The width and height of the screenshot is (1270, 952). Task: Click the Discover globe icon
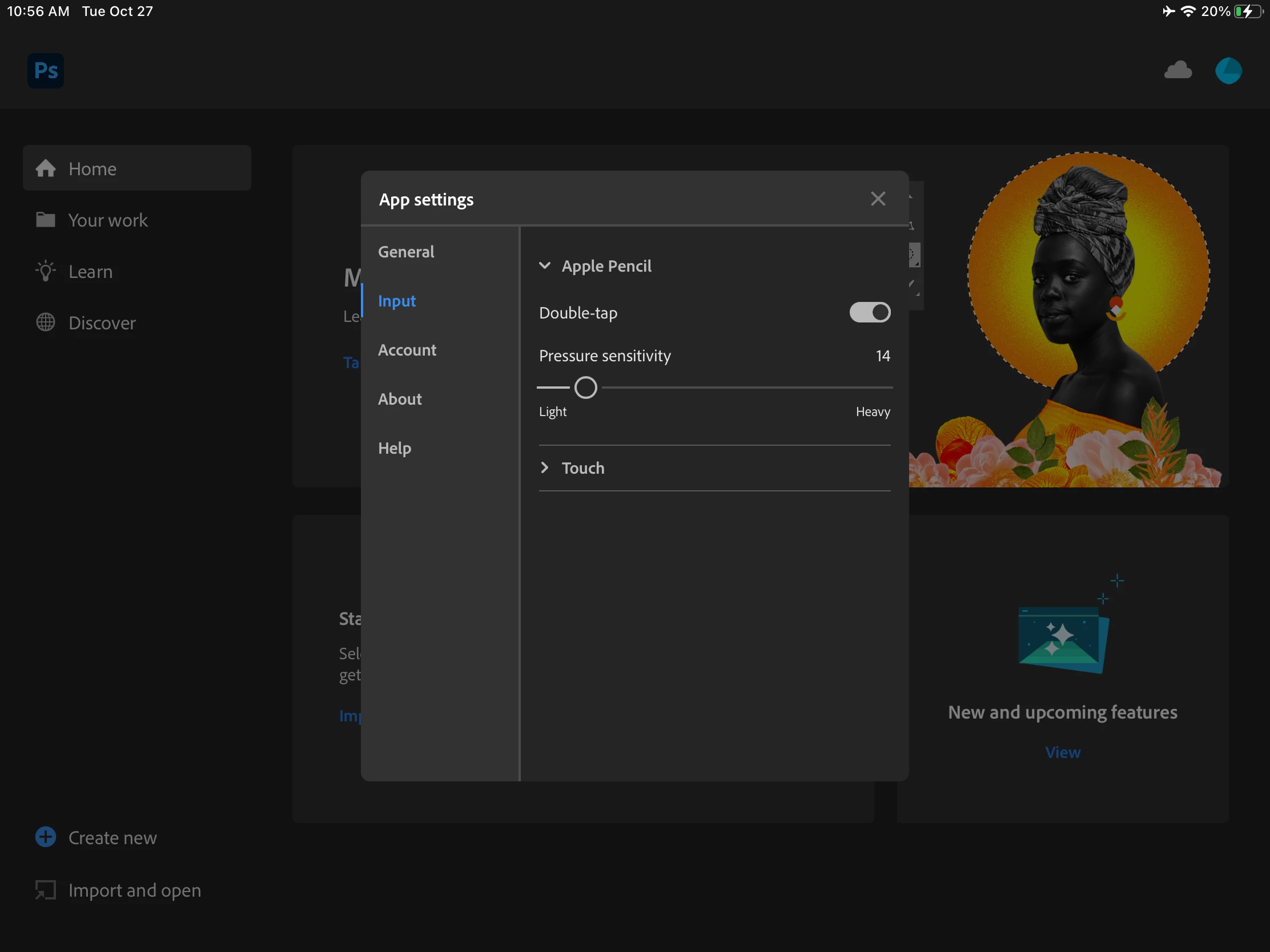coord(46,322)
